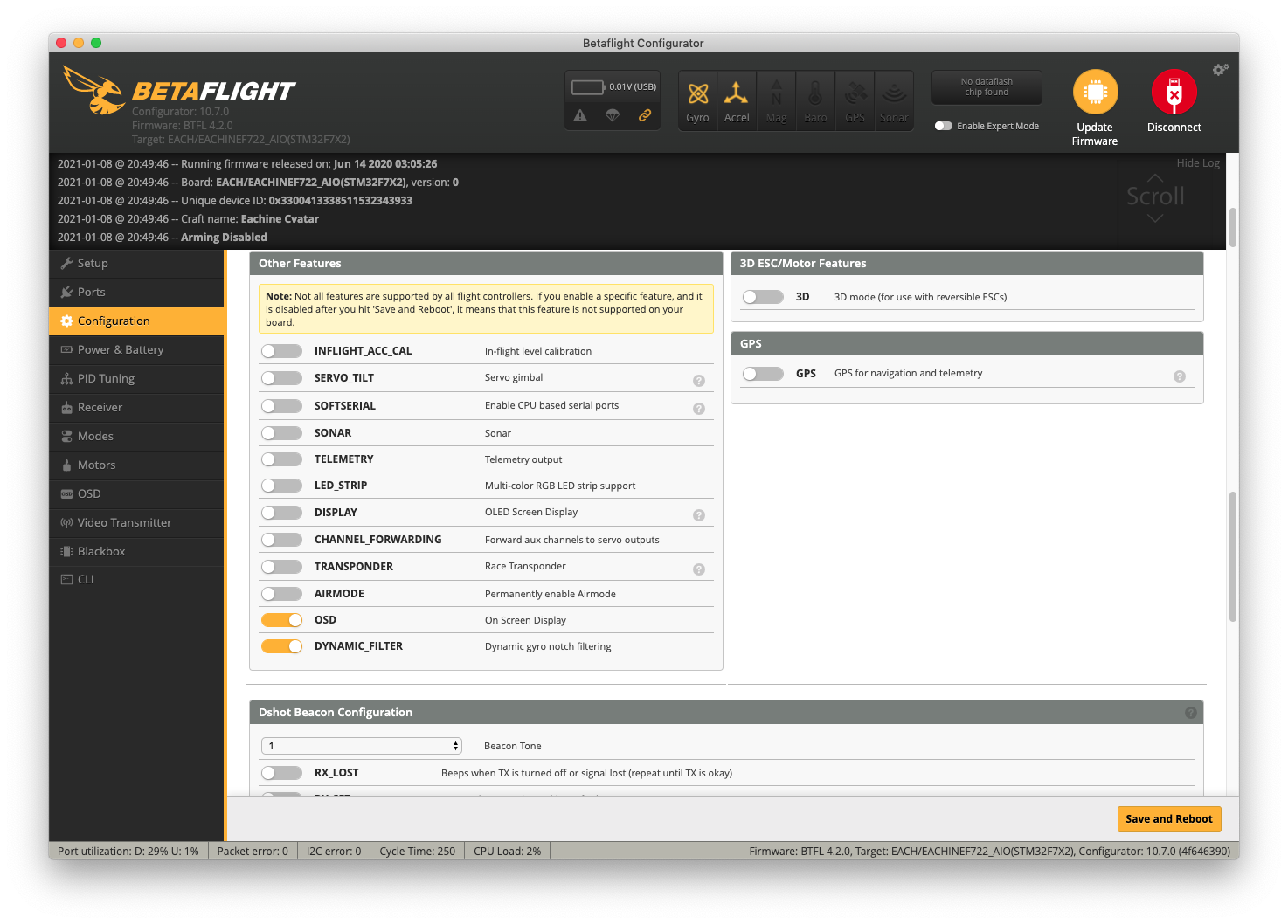The width and height of the screenshot is (1288, 924).
Task: Open the Receiver tab
Action: (x=136, y=407)
